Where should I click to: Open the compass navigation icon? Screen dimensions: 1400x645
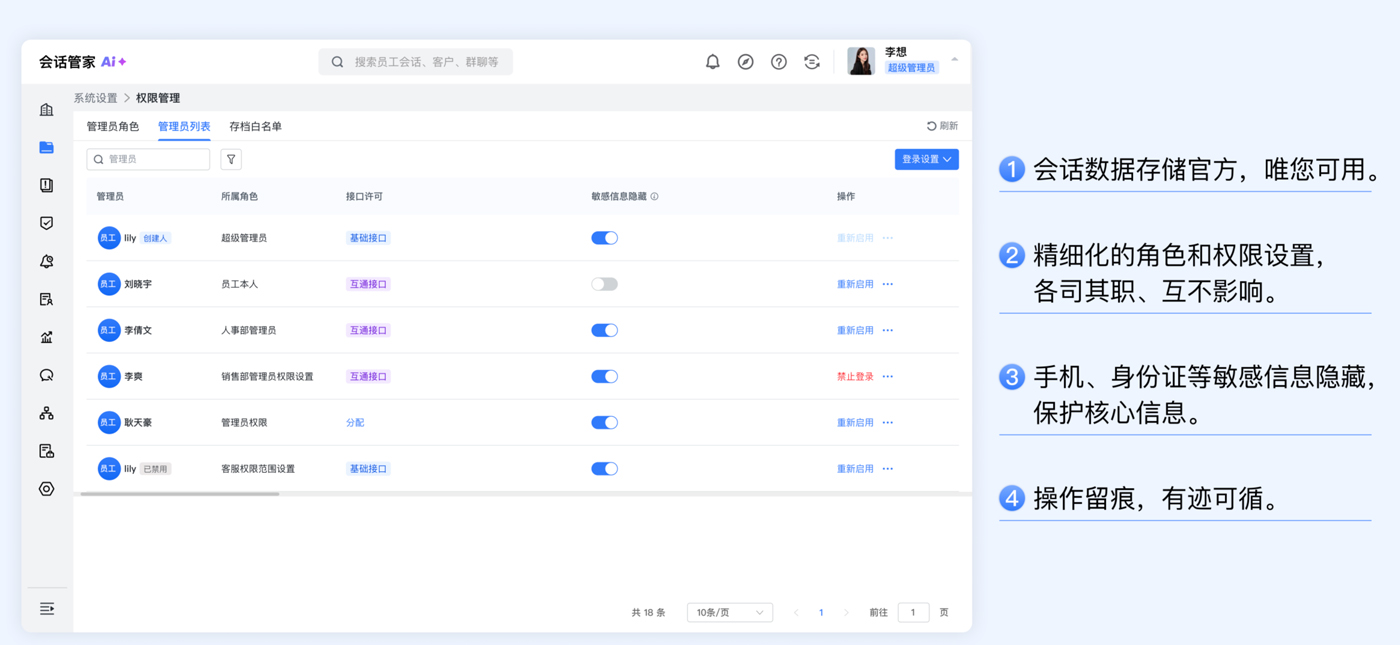[745, 62]
